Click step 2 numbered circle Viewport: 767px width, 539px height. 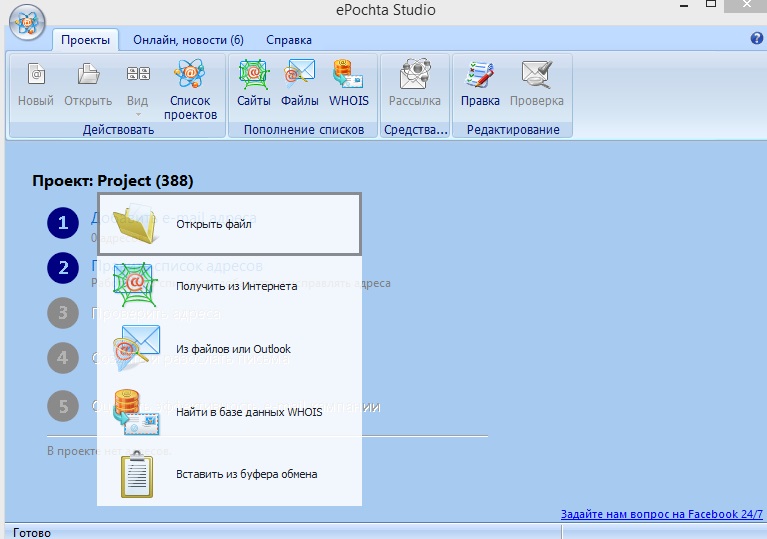(63, 268)
